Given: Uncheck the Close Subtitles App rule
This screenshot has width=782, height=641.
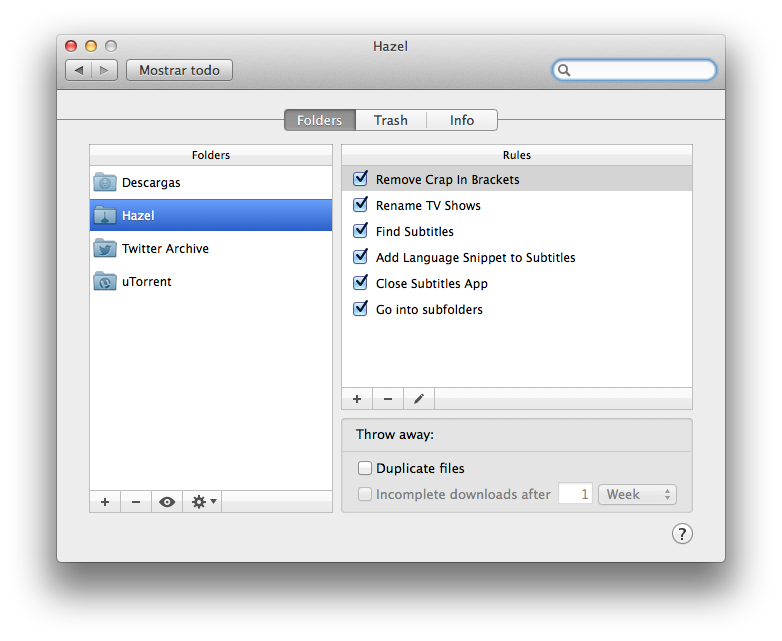Looking at the screenshot, I should [360, 282].
